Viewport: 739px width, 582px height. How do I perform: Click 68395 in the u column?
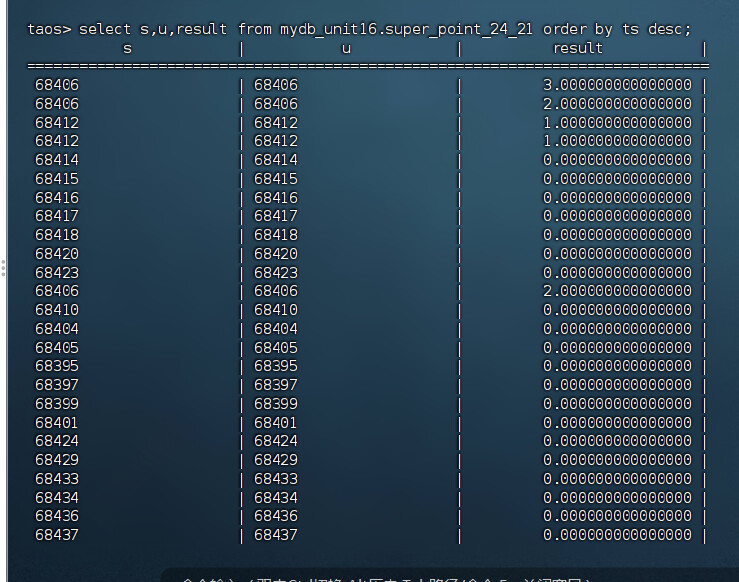pyautogui.click(x=276, y=366)
